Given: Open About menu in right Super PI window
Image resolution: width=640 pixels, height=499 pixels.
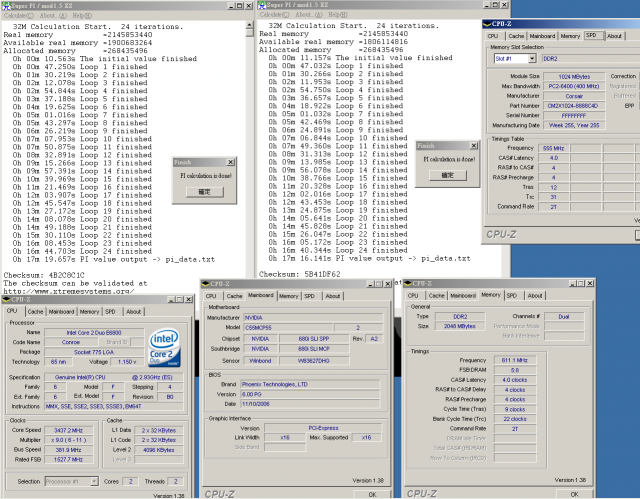Looking at the screenshot, I should (309, 15).
